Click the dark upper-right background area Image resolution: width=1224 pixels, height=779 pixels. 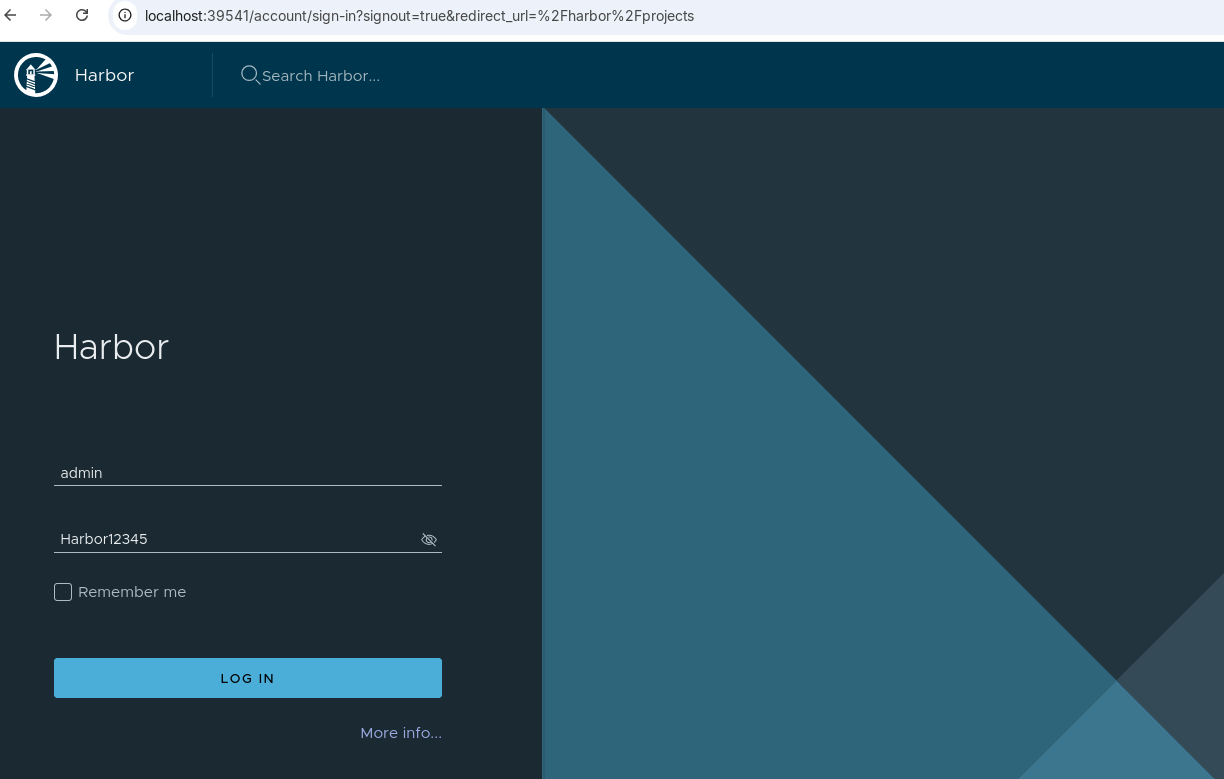tap(1000, 250)
